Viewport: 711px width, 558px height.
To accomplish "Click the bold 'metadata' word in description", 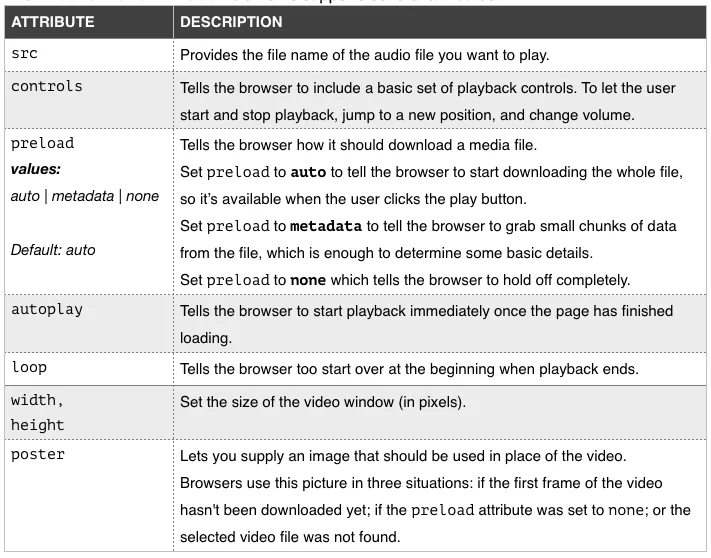I will tap(325, 227).
